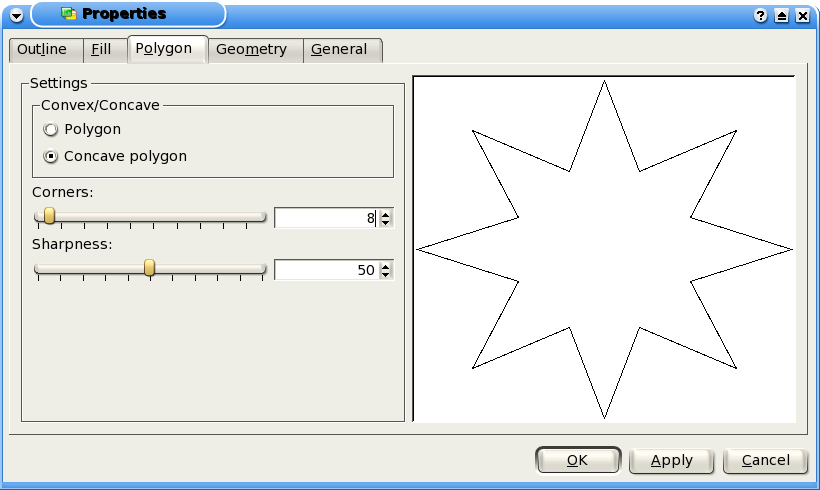The width and height of the screenshot is (820, 490).
Task: Open the Fill tab
Action: (x=101, y=50)
